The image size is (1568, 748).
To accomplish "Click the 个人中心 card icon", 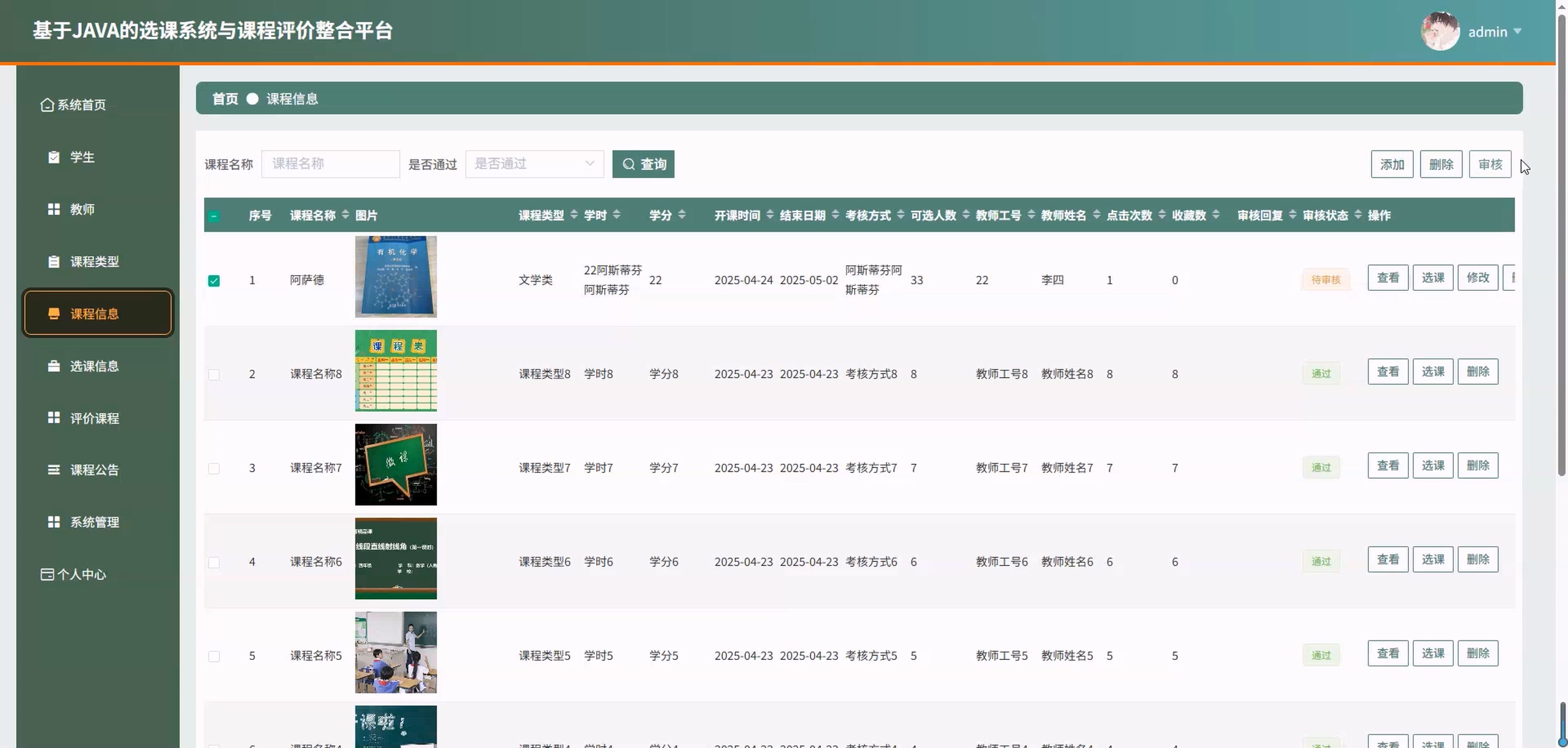I will 47,575.
